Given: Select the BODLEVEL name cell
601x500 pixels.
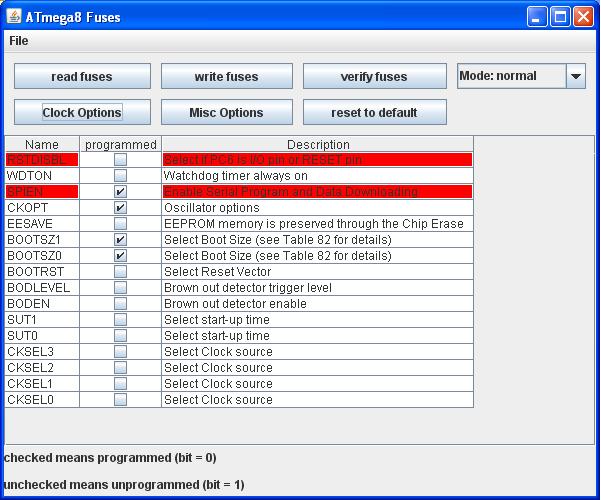Looking at the screenshot, I should tap(42, 288).
